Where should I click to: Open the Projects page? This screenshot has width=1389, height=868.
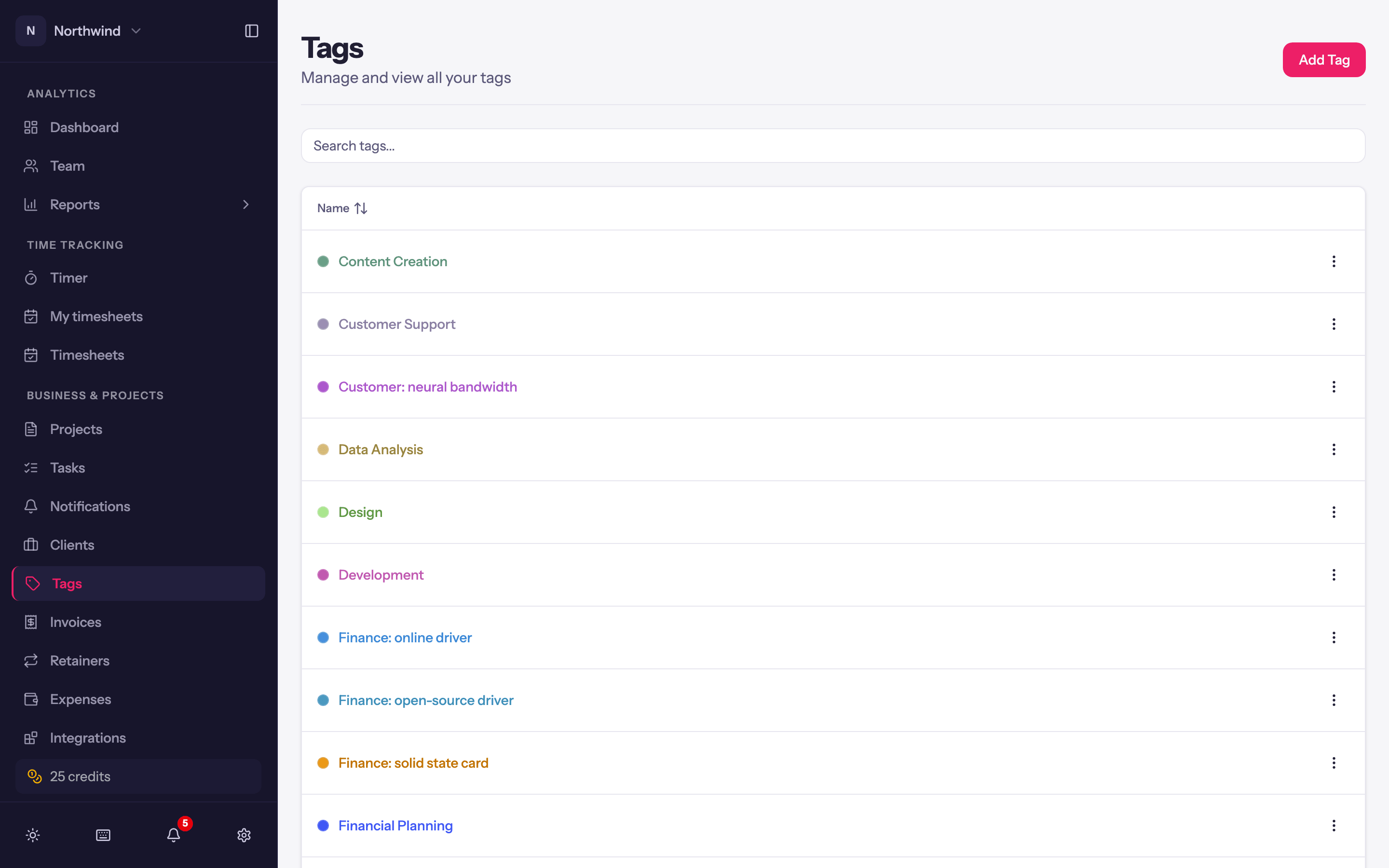pyautogui.click(x=138, y=429)
